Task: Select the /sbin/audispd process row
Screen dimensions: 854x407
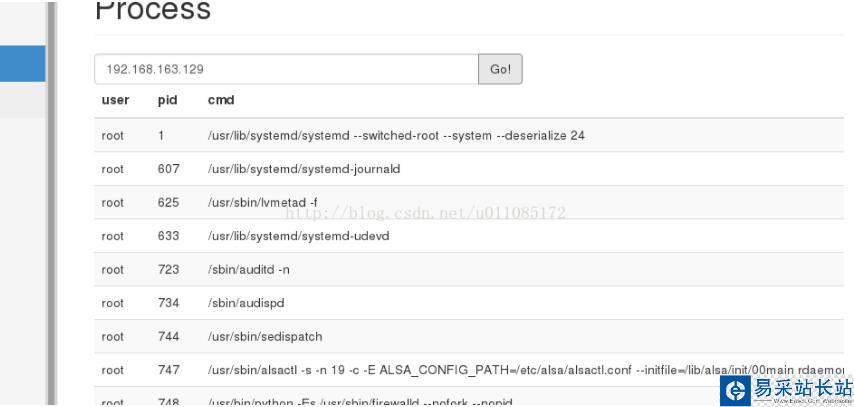Action: click(243, 303)
